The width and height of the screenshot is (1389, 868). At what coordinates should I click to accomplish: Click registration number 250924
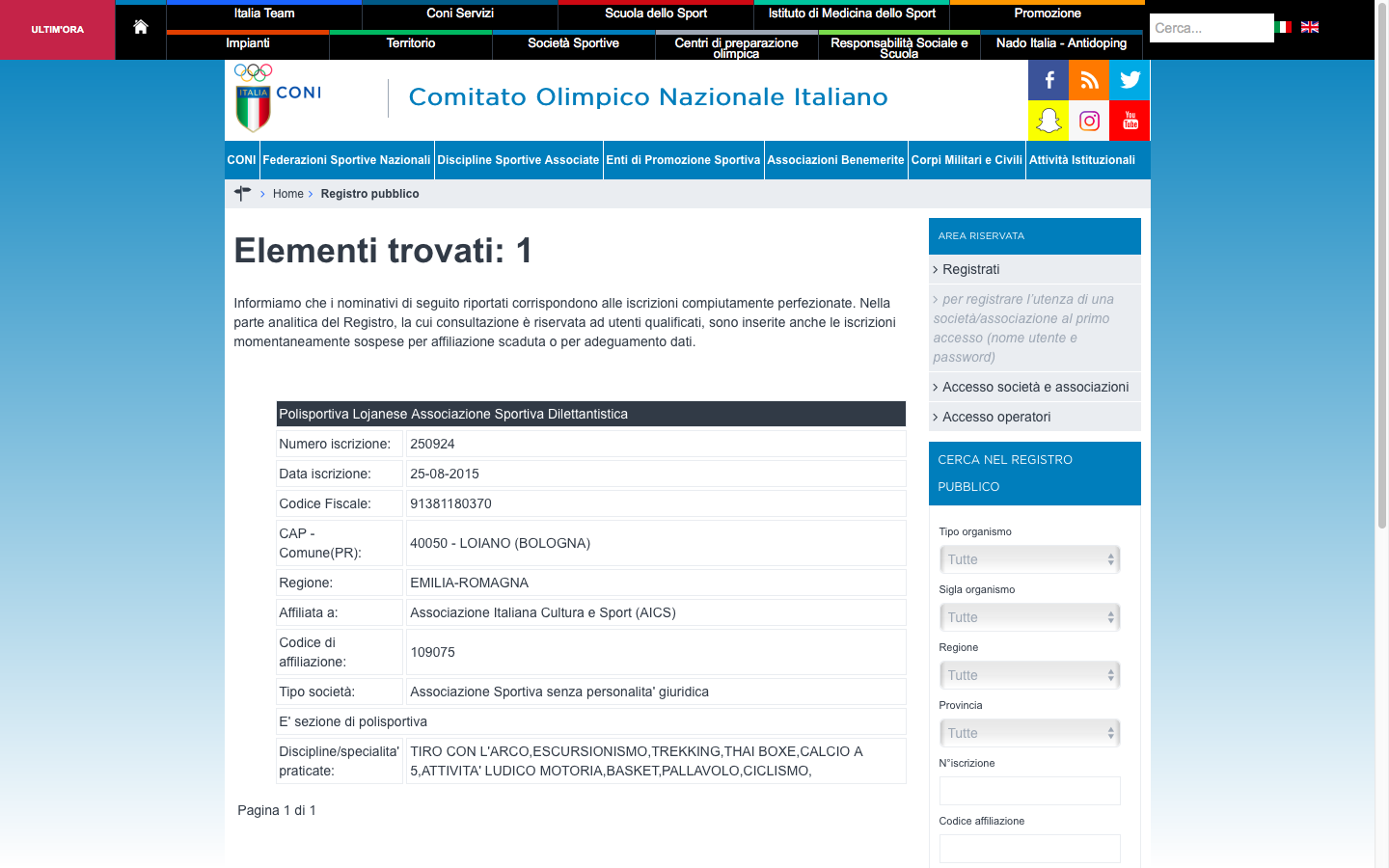pyautogui.click(x=432, y=444)
